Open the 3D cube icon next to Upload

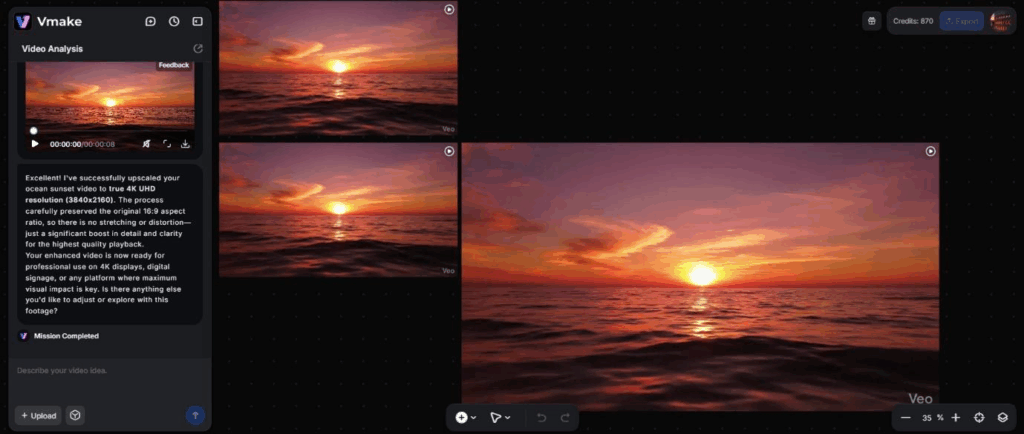click(75, 415)
